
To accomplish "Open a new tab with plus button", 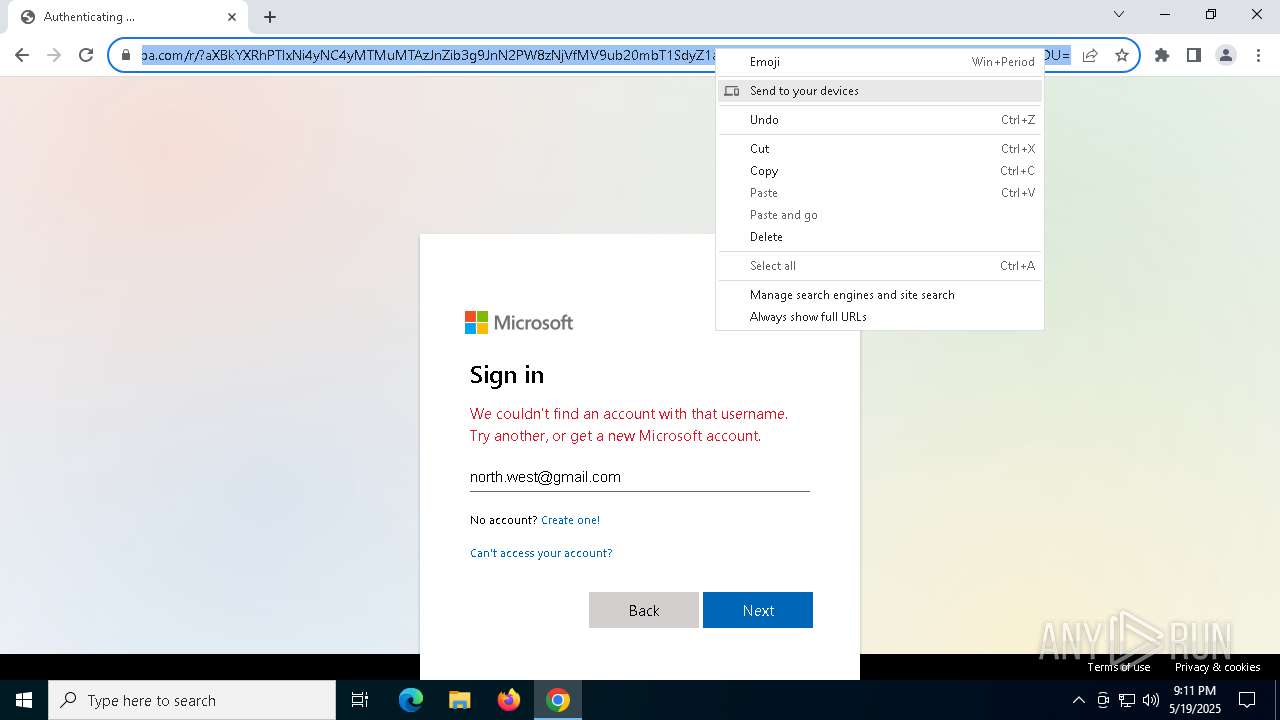I will pos(270,17).
